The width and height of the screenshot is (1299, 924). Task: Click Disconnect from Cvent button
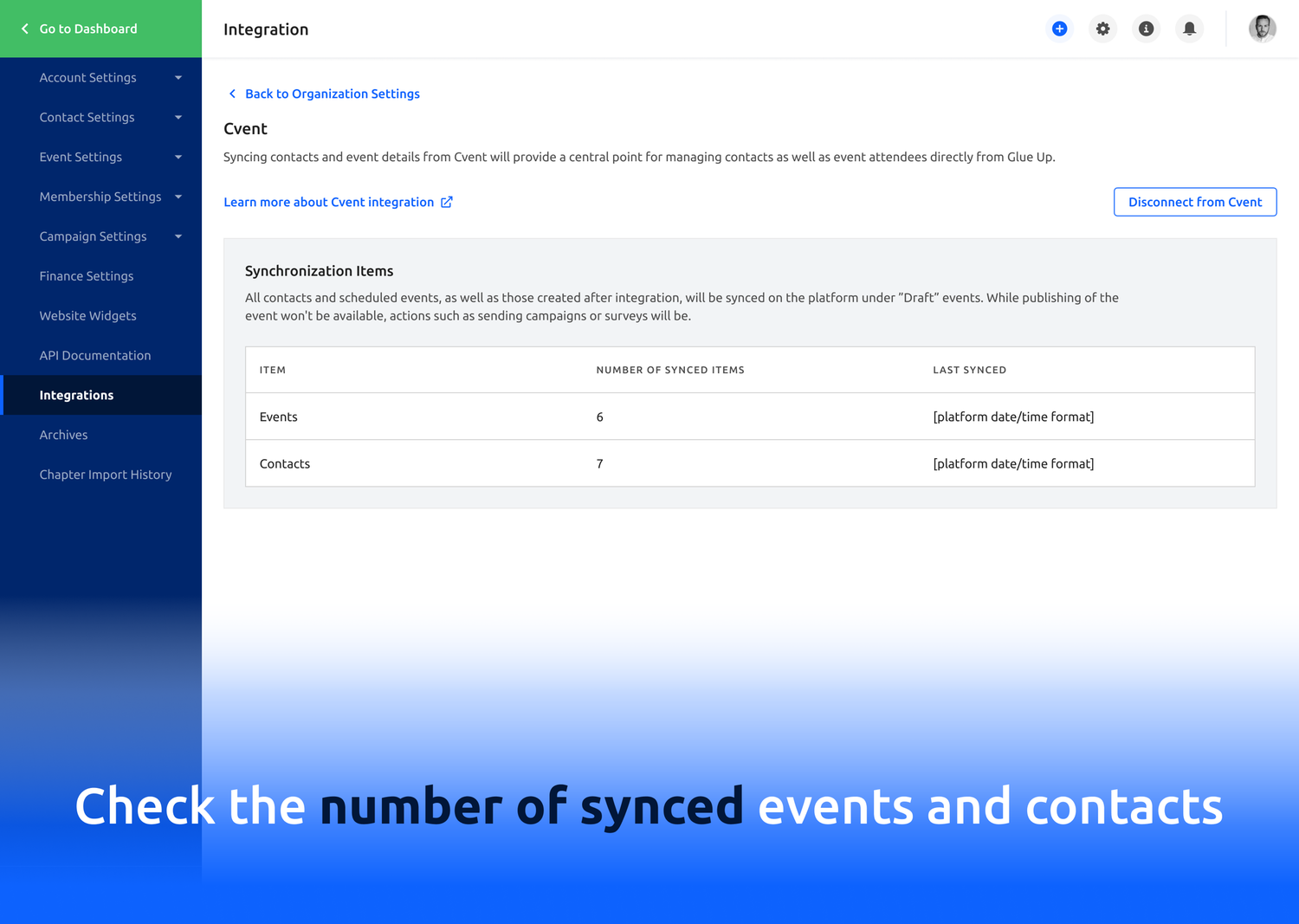[1195, 202]
